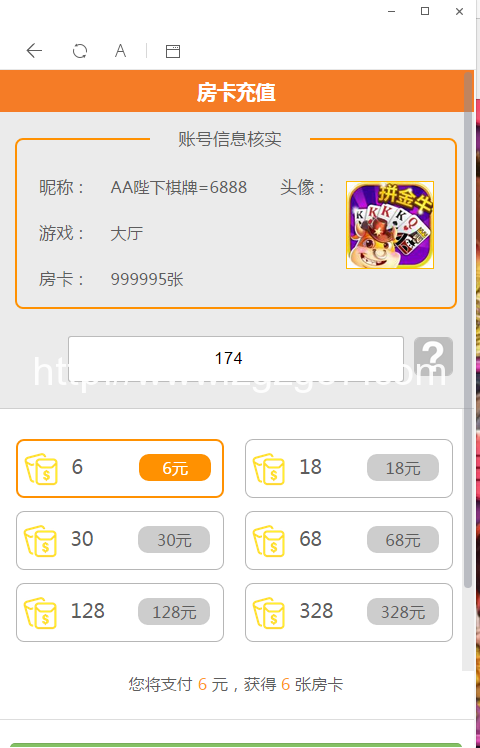
Task: Maximize the window
Action: (425, 11)
